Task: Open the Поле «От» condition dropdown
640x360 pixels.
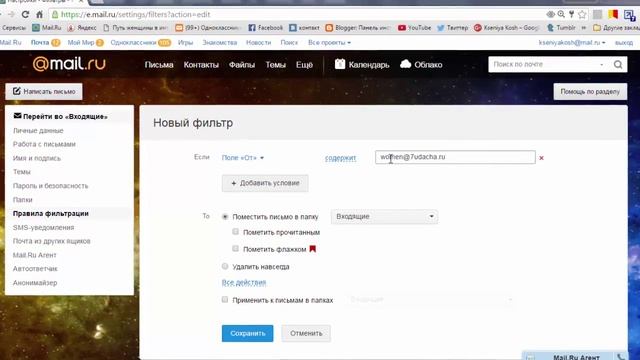Action: pos(242,158)
